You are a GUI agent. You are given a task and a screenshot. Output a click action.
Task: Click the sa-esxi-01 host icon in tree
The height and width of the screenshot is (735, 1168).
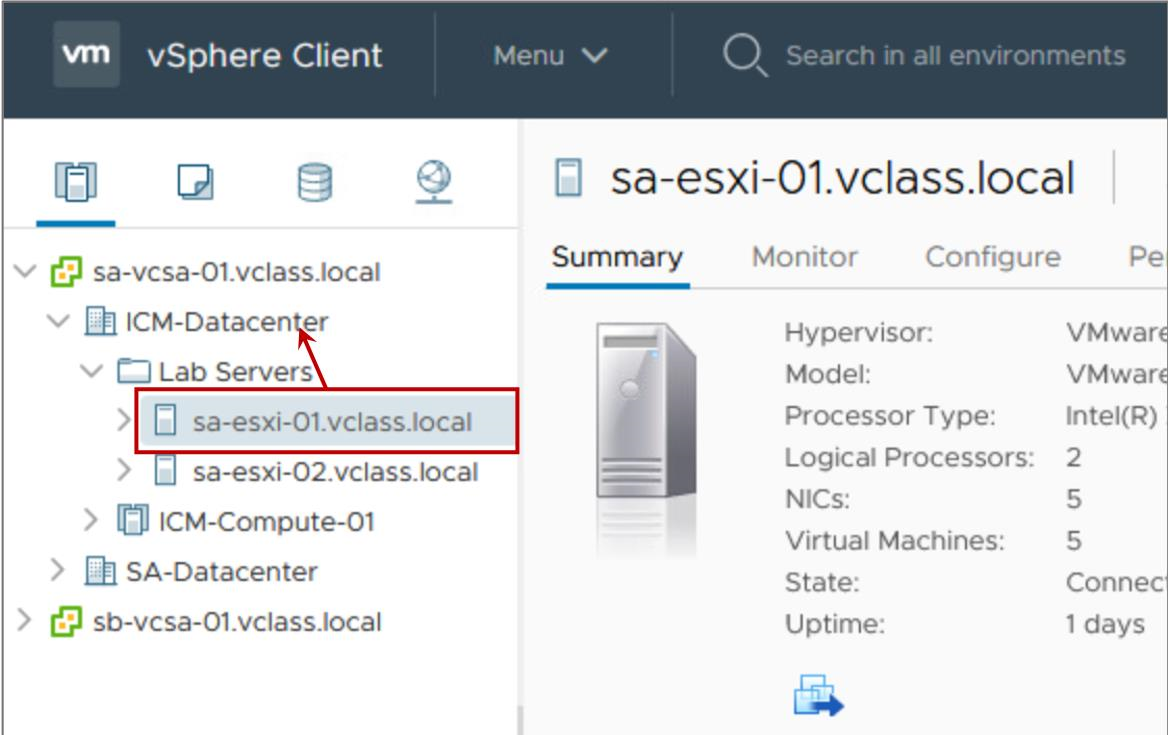tap(165, 421)
